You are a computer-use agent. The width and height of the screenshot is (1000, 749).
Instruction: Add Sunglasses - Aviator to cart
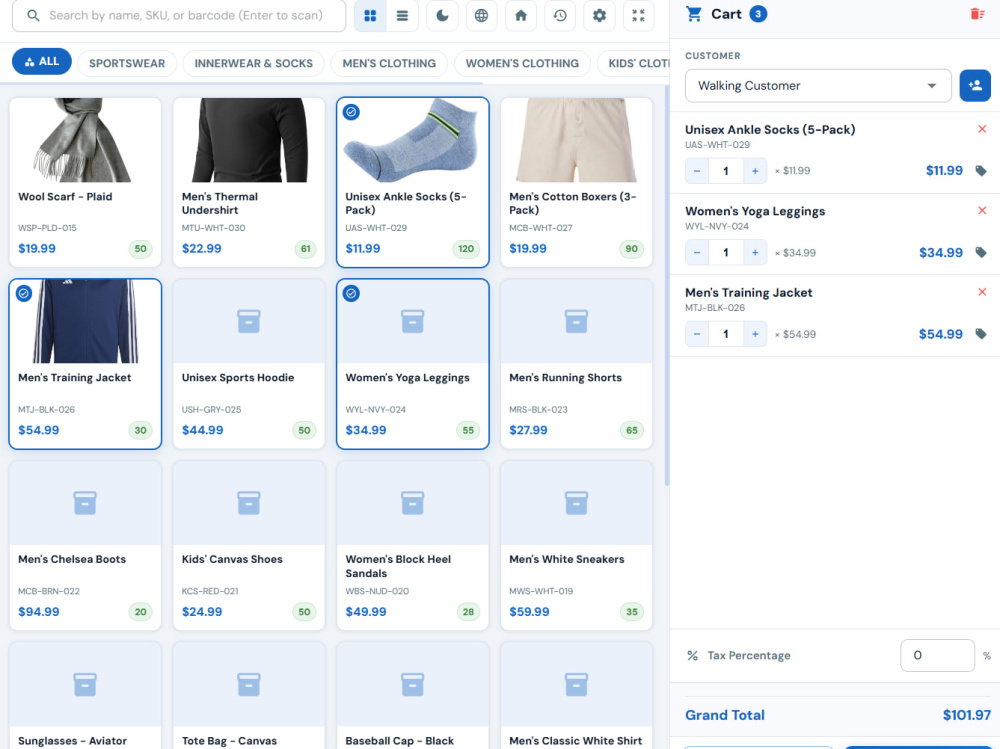pos(85,695)
